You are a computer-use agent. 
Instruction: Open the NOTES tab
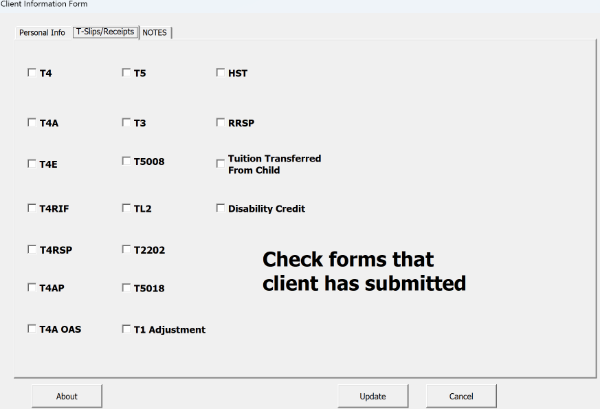(155, 32)
